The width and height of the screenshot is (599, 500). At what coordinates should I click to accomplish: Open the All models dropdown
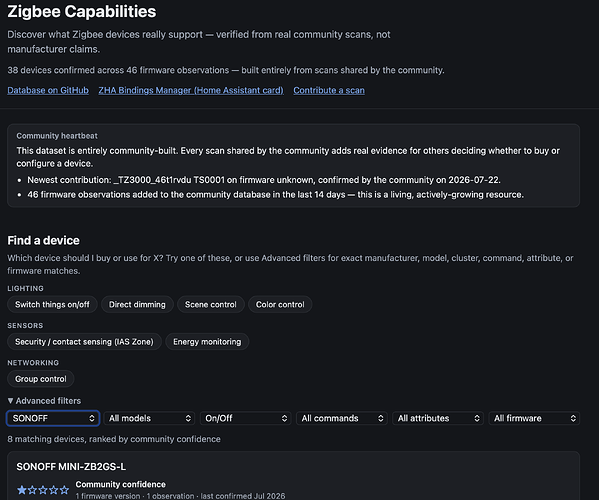pos(149,418)
